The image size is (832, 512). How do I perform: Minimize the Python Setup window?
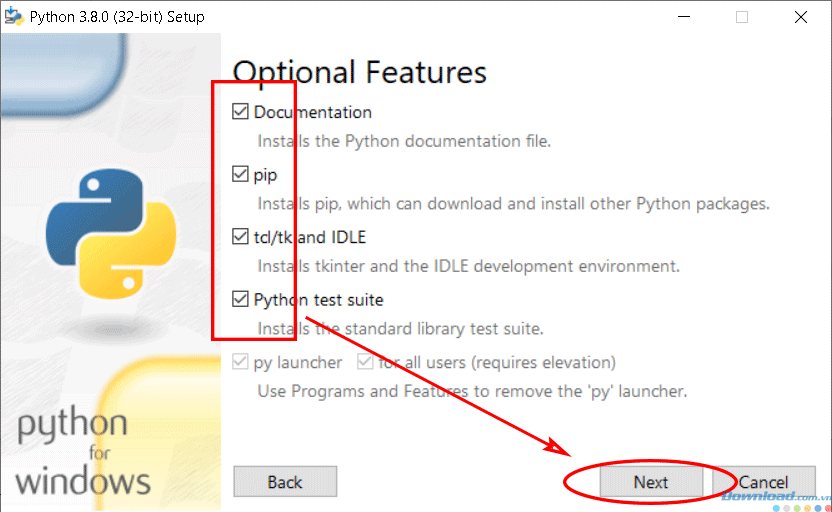[x=683, y=17]
